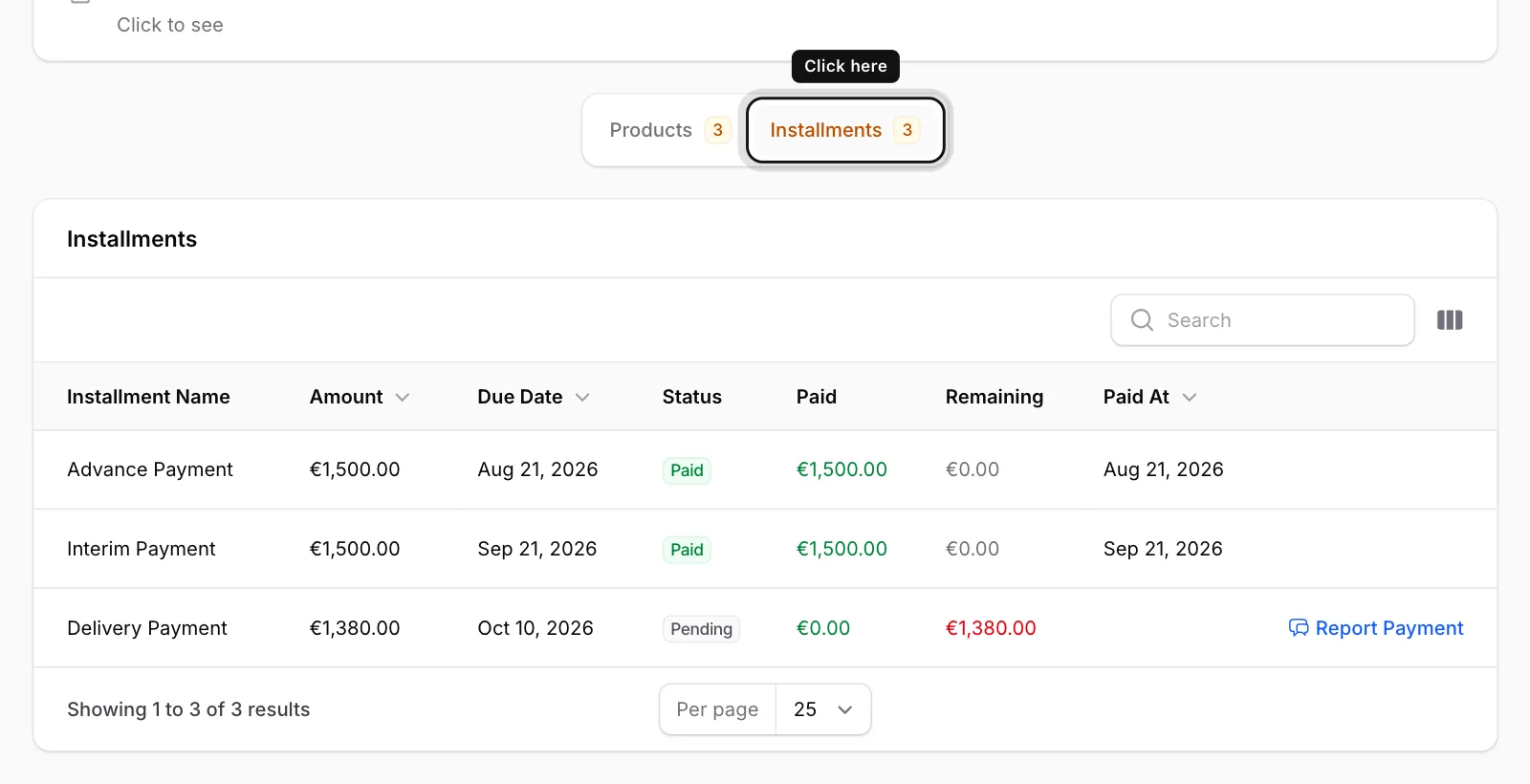Click the Paid column header
Image resolution: width=1530 pixels, height=784 pixels.
click(817, 397)
